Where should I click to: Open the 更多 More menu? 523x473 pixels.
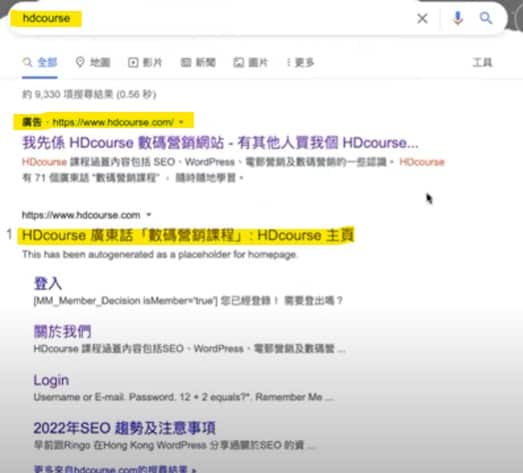[301, 62]
